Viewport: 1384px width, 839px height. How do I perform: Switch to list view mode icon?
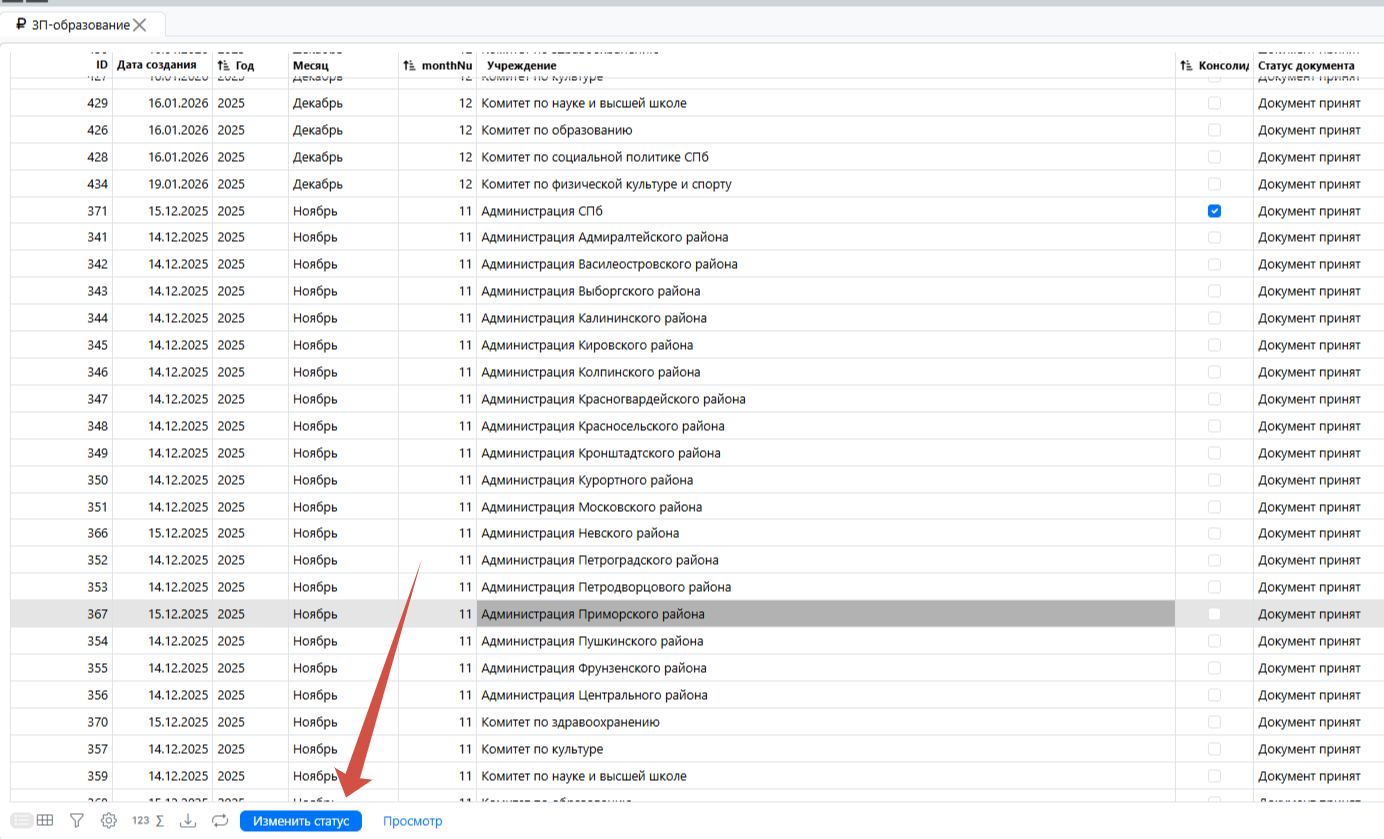(x=21, y=821)
